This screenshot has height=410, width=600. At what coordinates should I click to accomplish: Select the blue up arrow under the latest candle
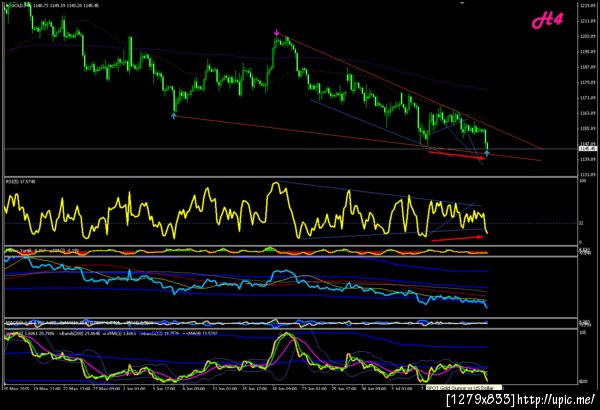(486, 153)
